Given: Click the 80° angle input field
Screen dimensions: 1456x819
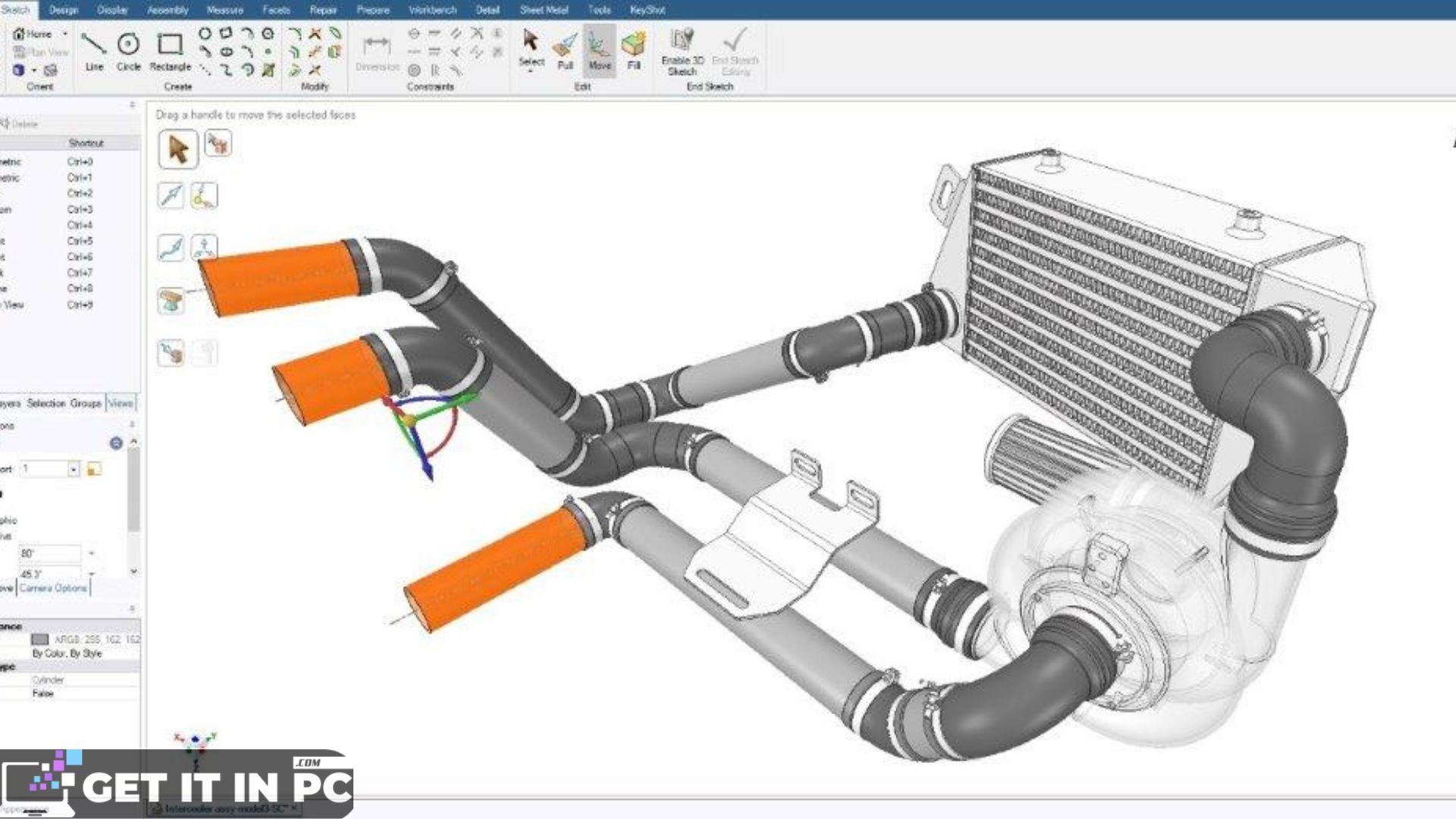Looking at the screenshot, I should point(49,554).
